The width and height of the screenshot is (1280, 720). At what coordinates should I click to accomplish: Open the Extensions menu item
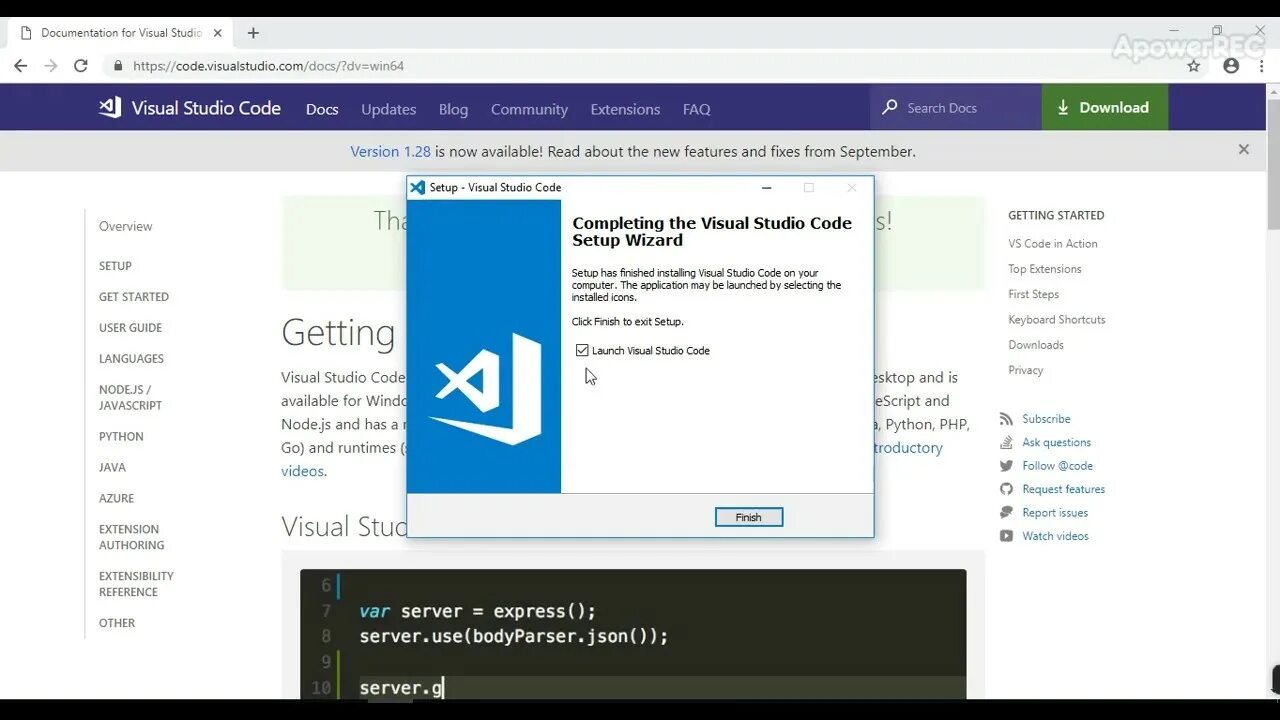pos(625,109)
